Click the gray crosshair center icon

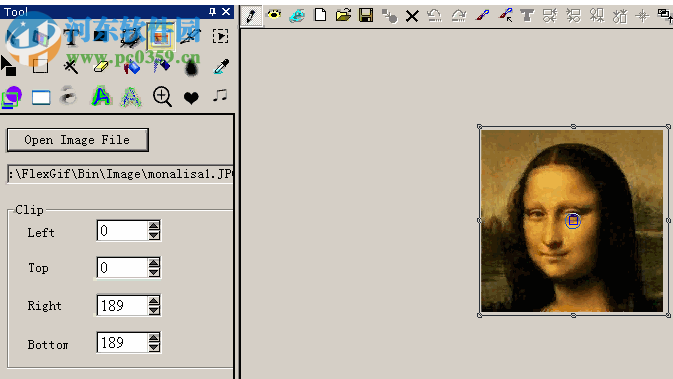point(643,16)
